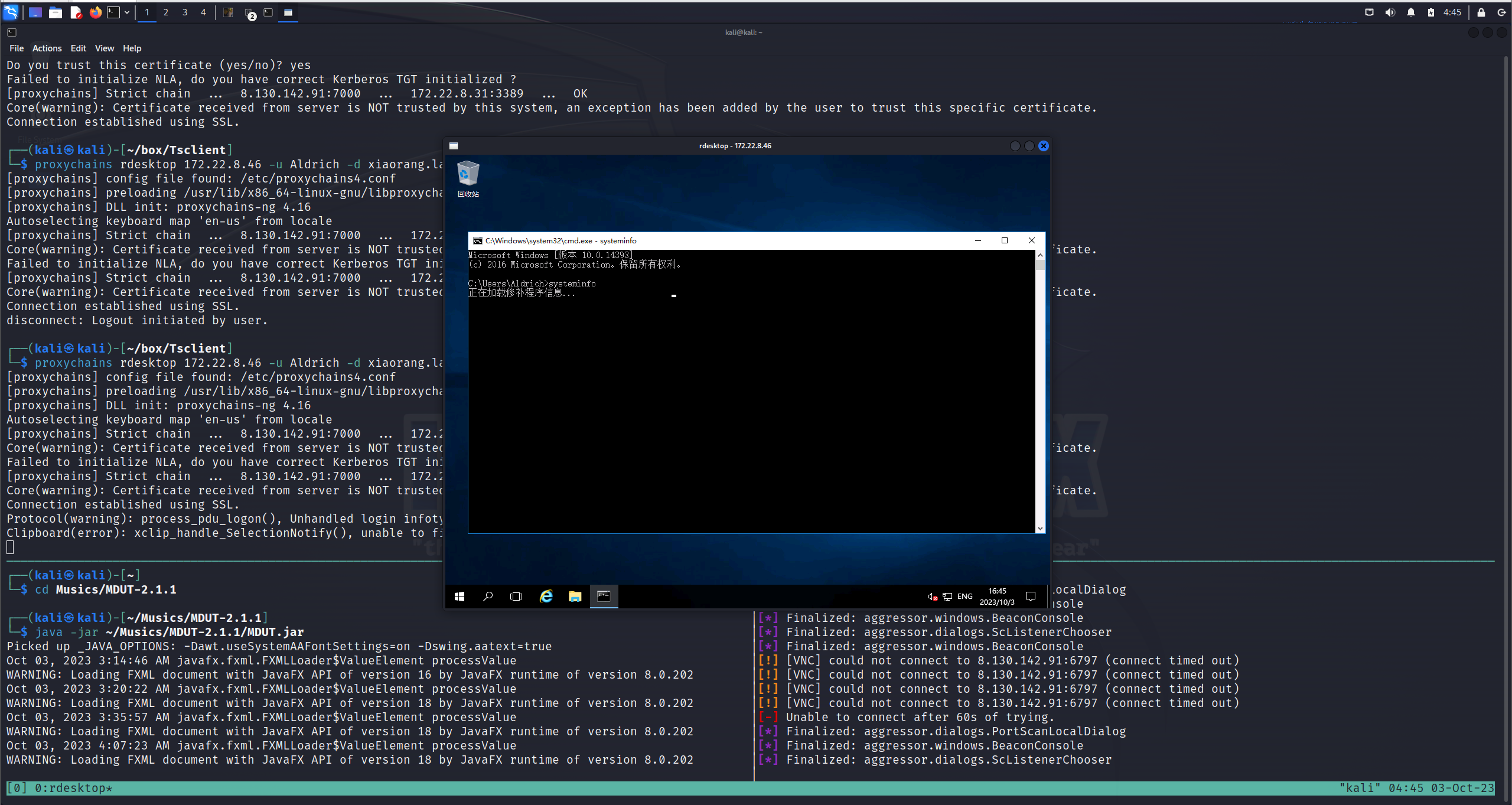Open File Explorer on the Windows taskbar
The width and height of the screenshot is (1512, 805).
pyautogui.click(x=575, y=597)
